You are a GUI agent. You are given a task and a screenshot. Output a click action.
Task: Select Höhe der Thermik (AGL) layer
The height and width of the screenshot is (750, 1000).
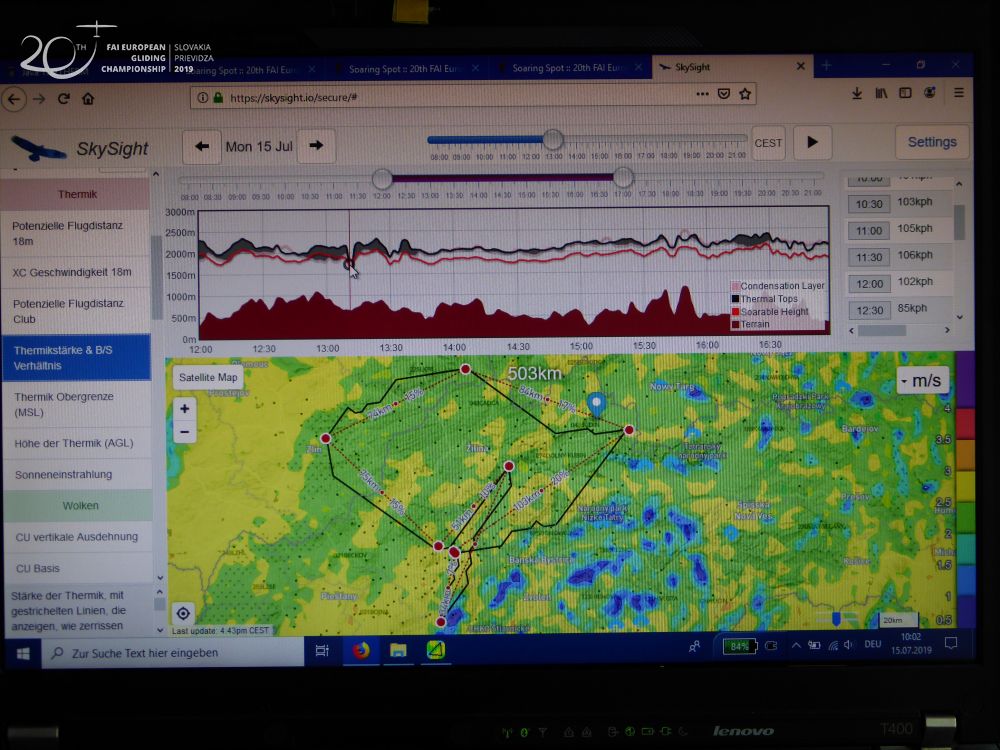(x=76, y=443)
